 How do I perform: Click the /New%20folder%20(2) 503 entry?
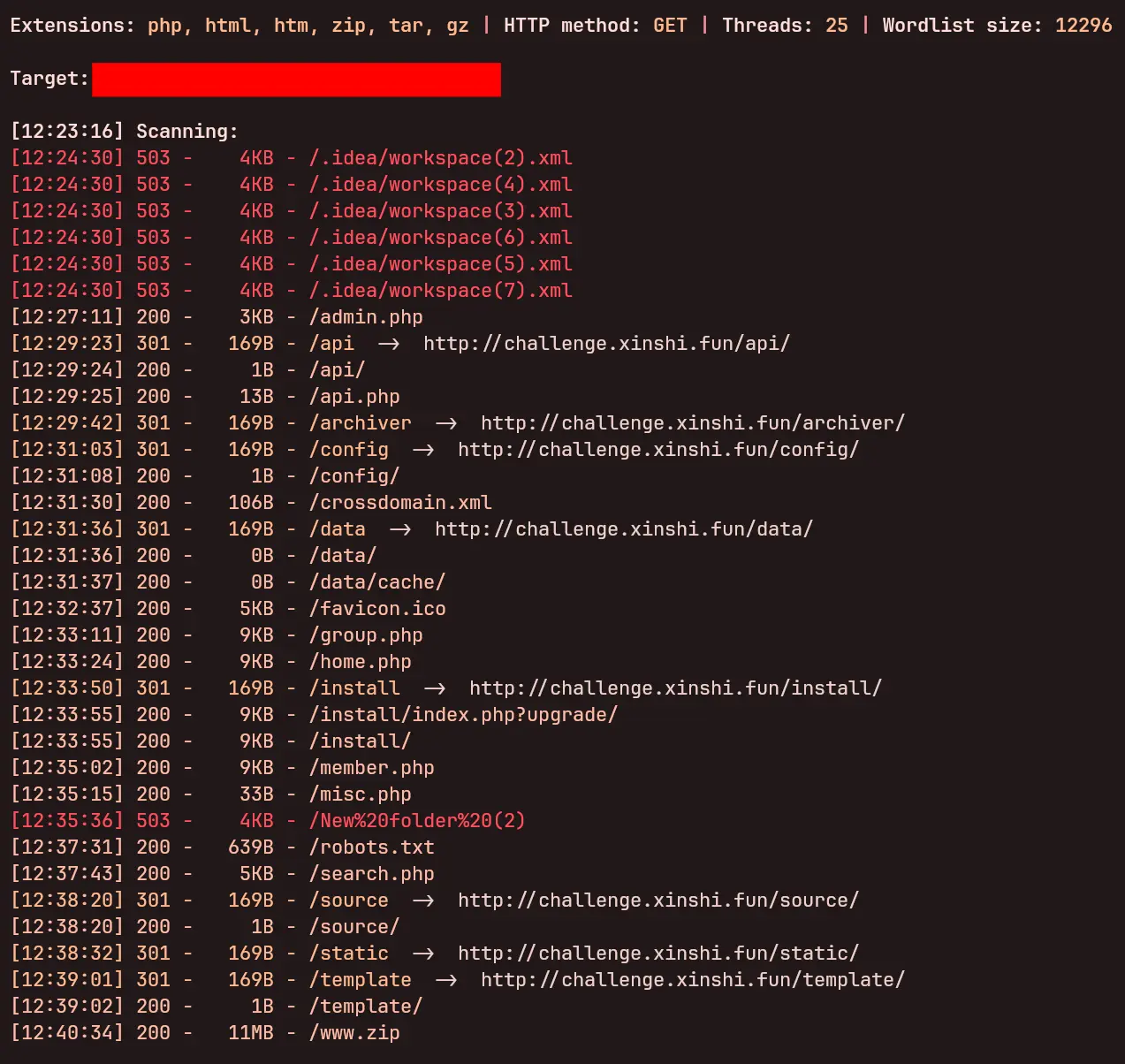tap(417, 821)
